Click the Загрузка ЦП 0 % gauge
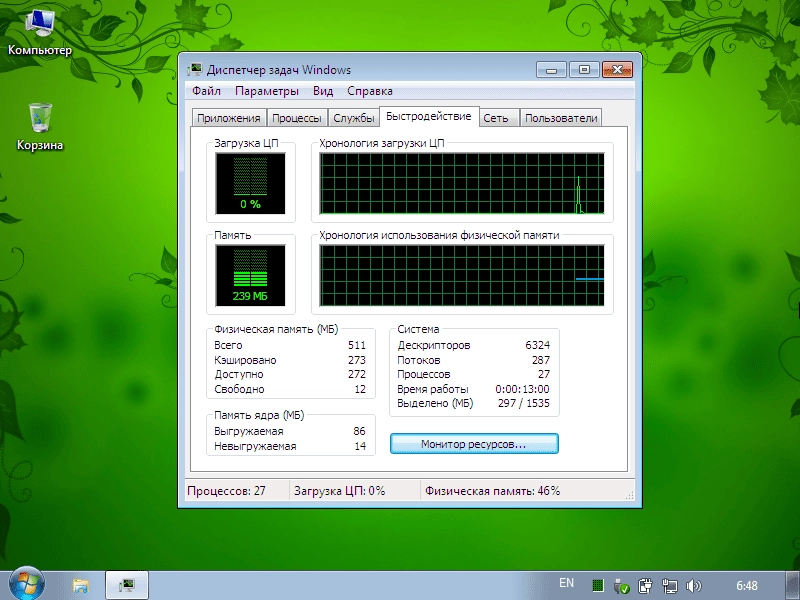This screenshot has height=600, width=800. 251,184
